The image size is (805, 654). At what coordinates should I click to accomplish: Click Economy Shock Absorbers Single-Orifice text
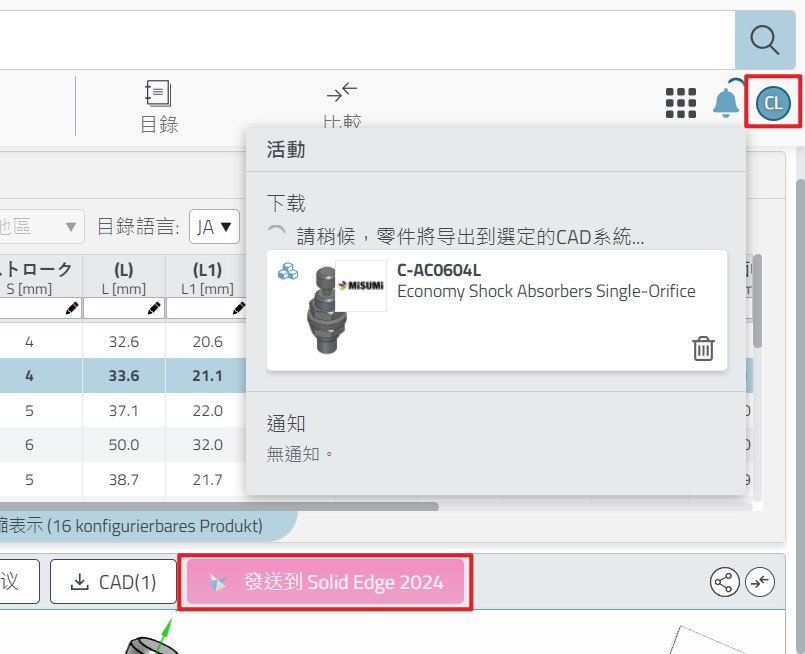[546, 291]
